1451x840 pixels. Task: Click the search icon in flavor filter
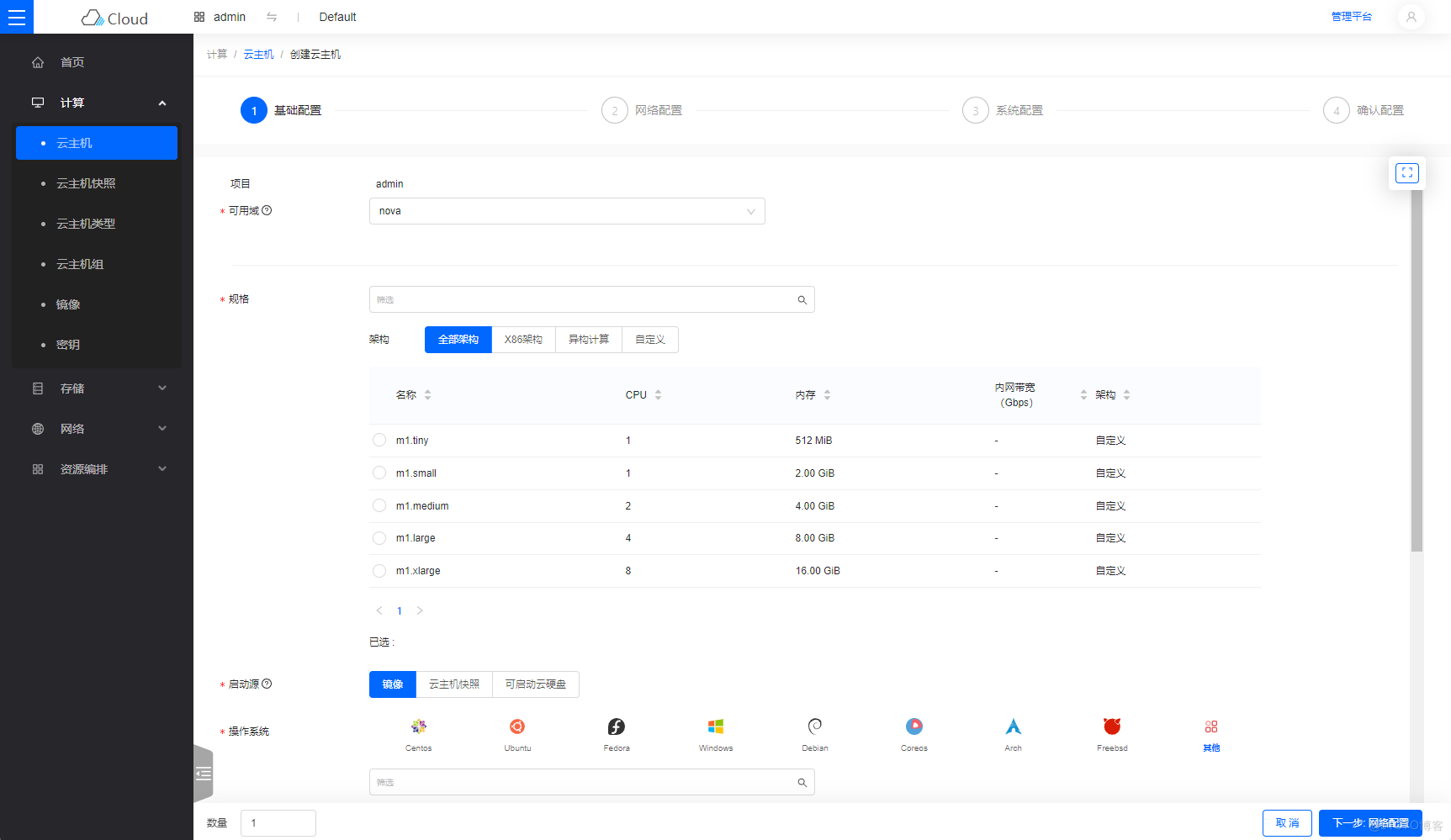click(802, 300)
